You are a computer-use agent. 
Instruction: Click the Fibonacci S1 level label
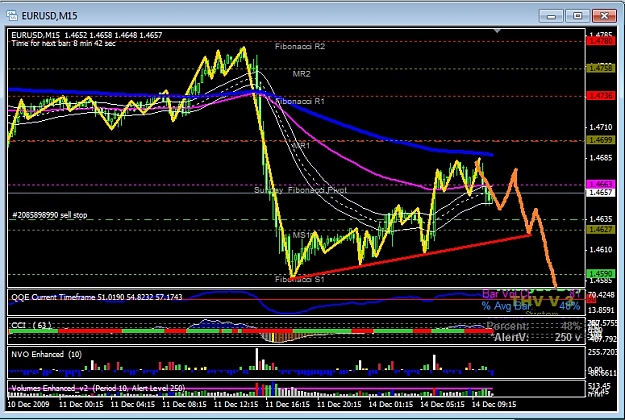300,279
